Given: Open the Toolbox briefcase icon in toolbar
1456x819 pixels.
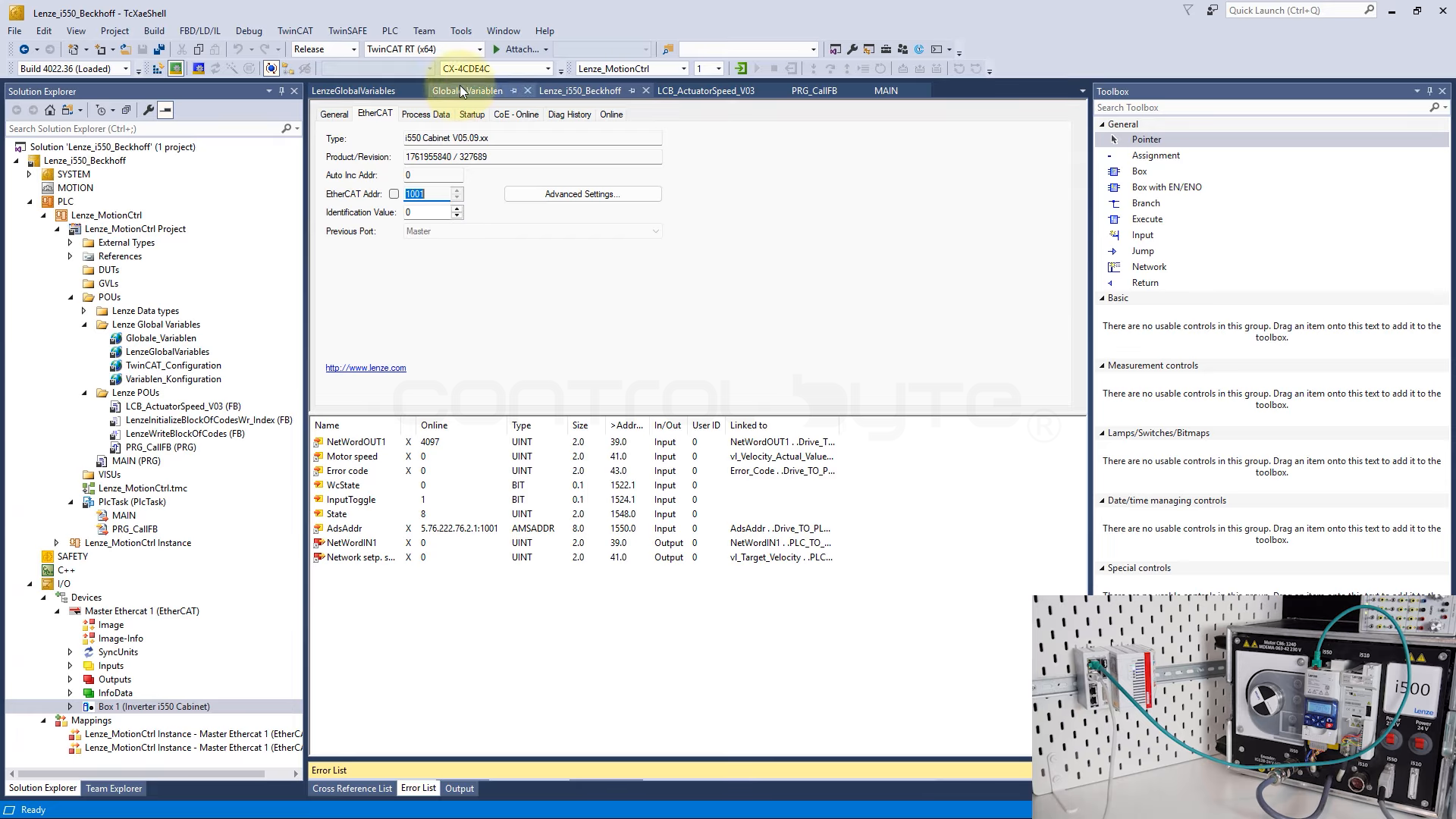Looking at the screenshot, I should [886, 49].
